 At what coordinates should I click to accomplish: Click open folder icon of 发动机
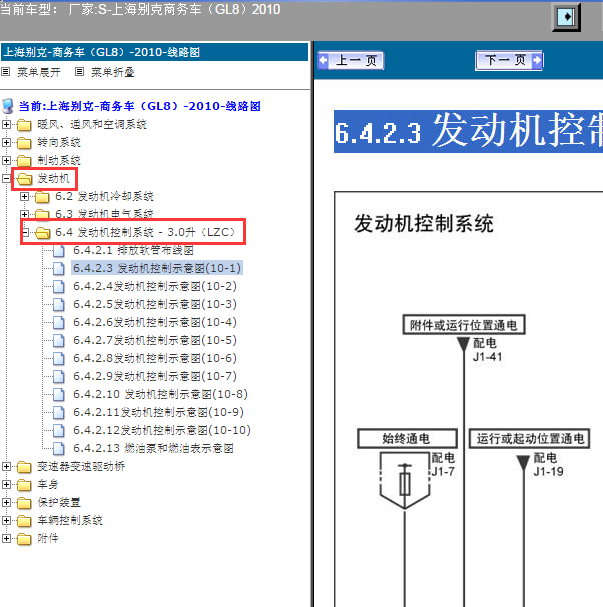coord(24,179)
